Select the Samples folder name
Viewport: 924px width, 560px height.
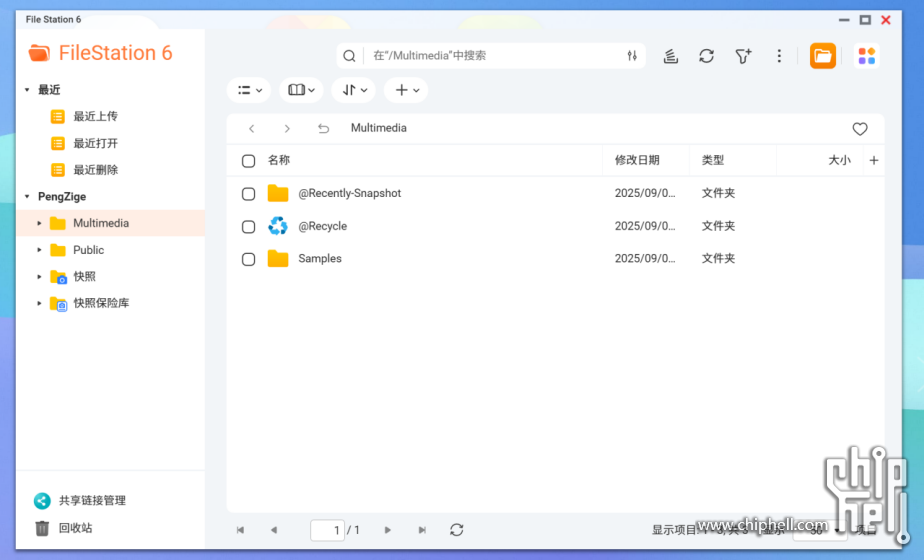coord(320,259)
